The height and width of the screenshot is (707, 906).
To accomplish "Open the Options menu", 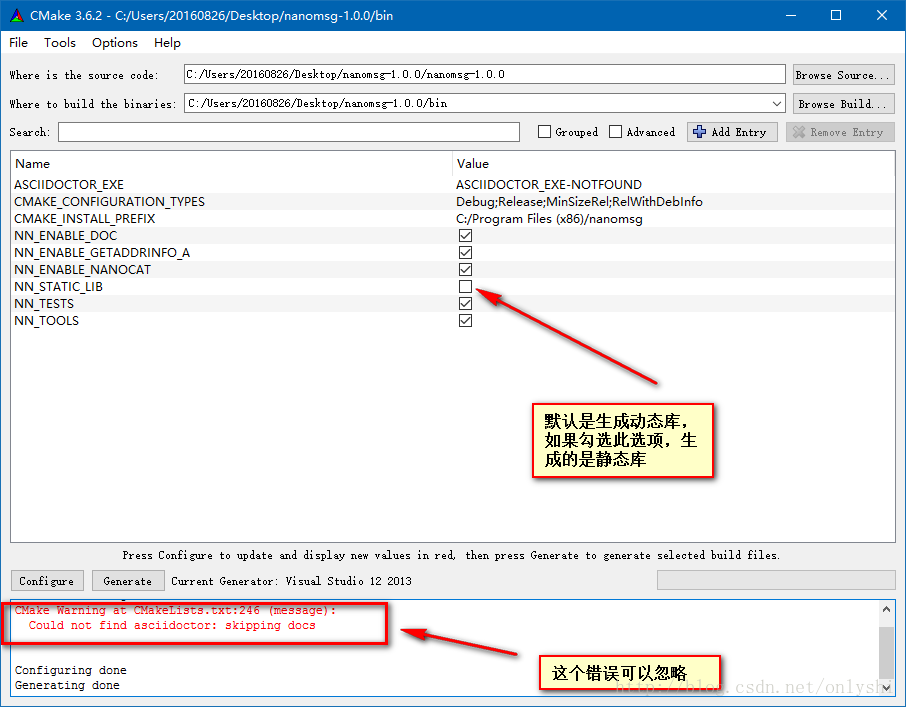I will (x=115, y=43).
